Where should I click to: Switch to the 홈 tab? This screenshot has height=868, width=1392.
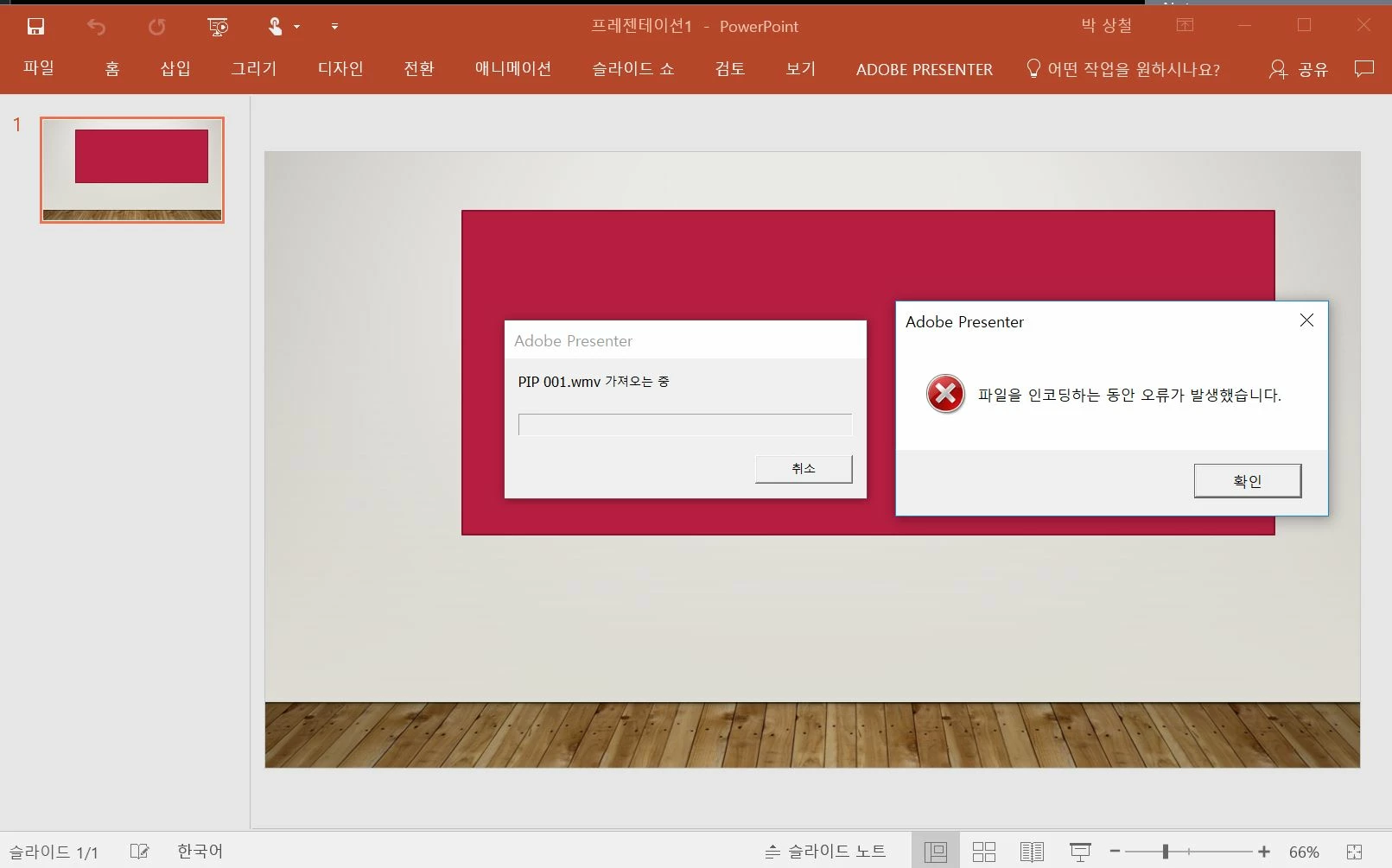[x=112, y=69]
